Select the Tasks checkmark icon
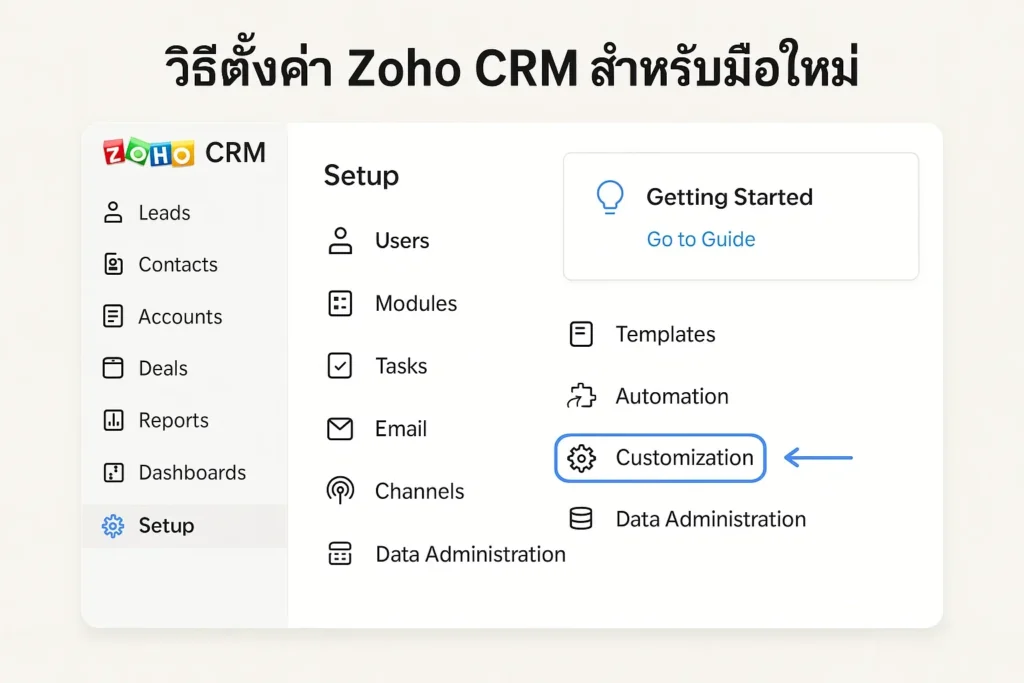Screen dimensions: 1024x683 tap(341, 367)
